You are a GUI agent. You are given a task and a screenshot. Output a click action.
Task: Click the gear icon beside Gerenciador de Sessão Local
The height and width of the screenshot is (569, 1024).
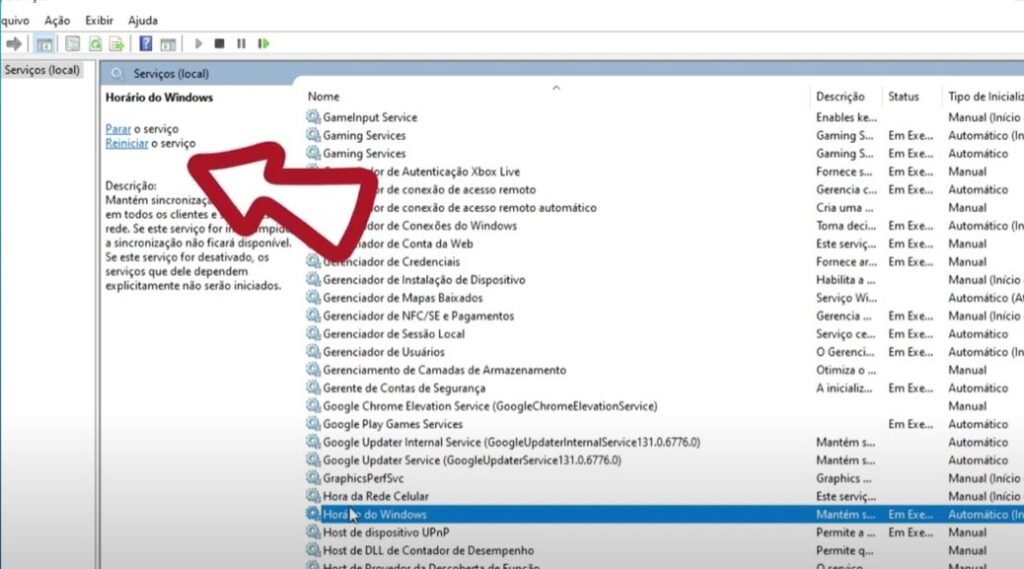(x=313, y=334)
